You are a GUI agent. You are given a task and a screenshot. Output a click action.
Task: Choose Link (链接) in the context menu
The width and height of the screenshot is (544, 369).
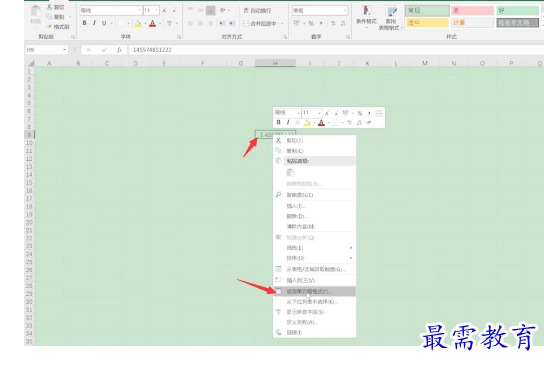coord(314,333)
